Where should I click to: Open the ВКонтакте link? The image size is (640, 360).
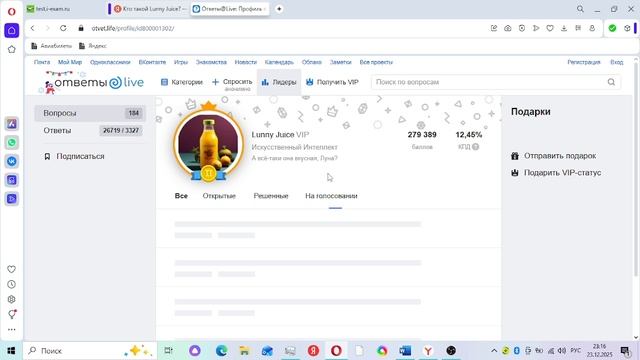tap(152, 62)
